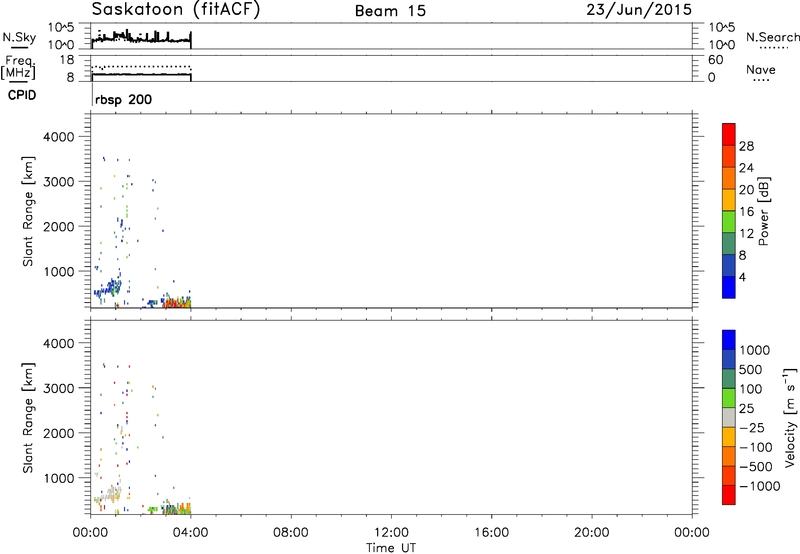The image size is (800, 554).
Task: Select the '20' value on Power color bar
Action: coord(746,190)
